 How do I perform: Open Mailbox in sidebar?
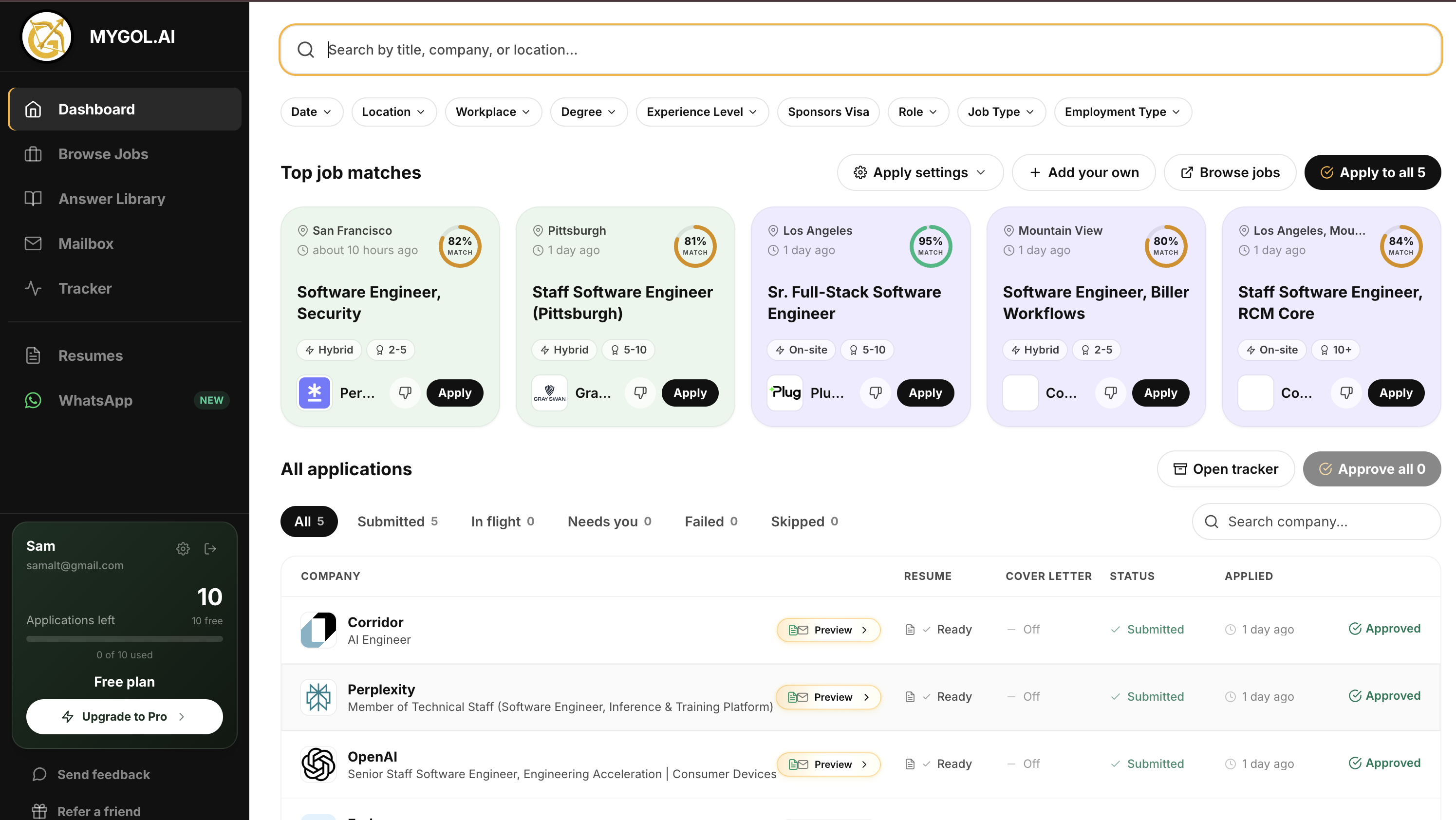[x=124, y=243]
